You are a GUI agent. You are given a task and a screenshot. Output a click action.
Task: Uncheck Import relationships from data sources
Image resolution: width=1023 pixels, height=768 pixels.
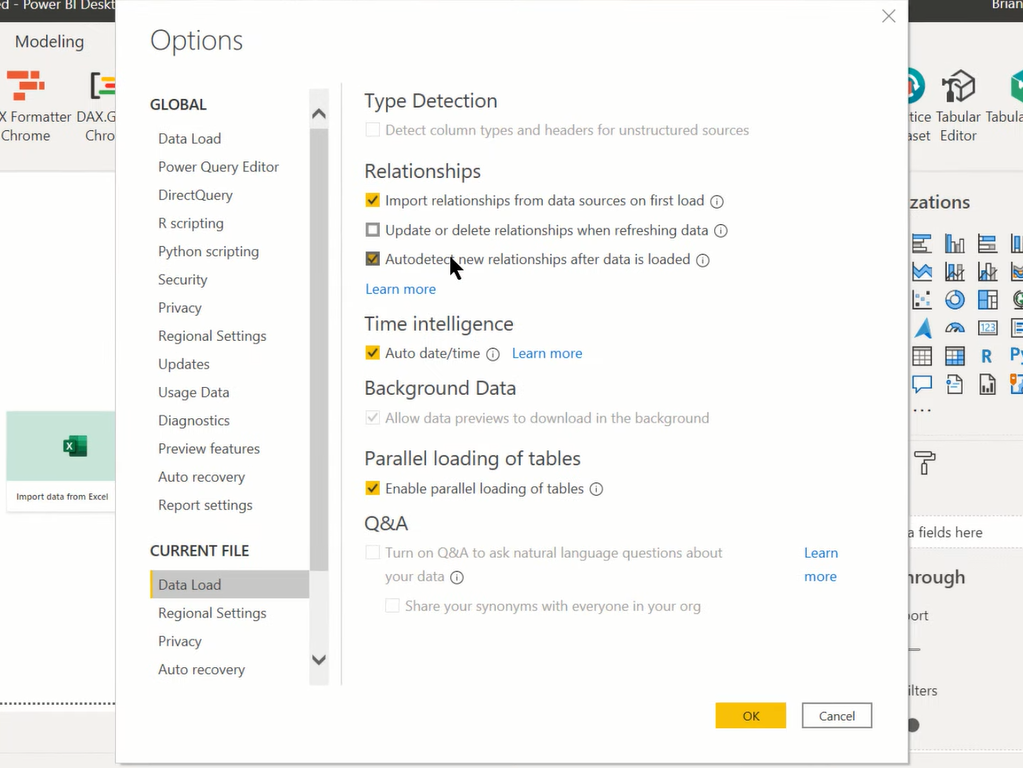point(373,200)
